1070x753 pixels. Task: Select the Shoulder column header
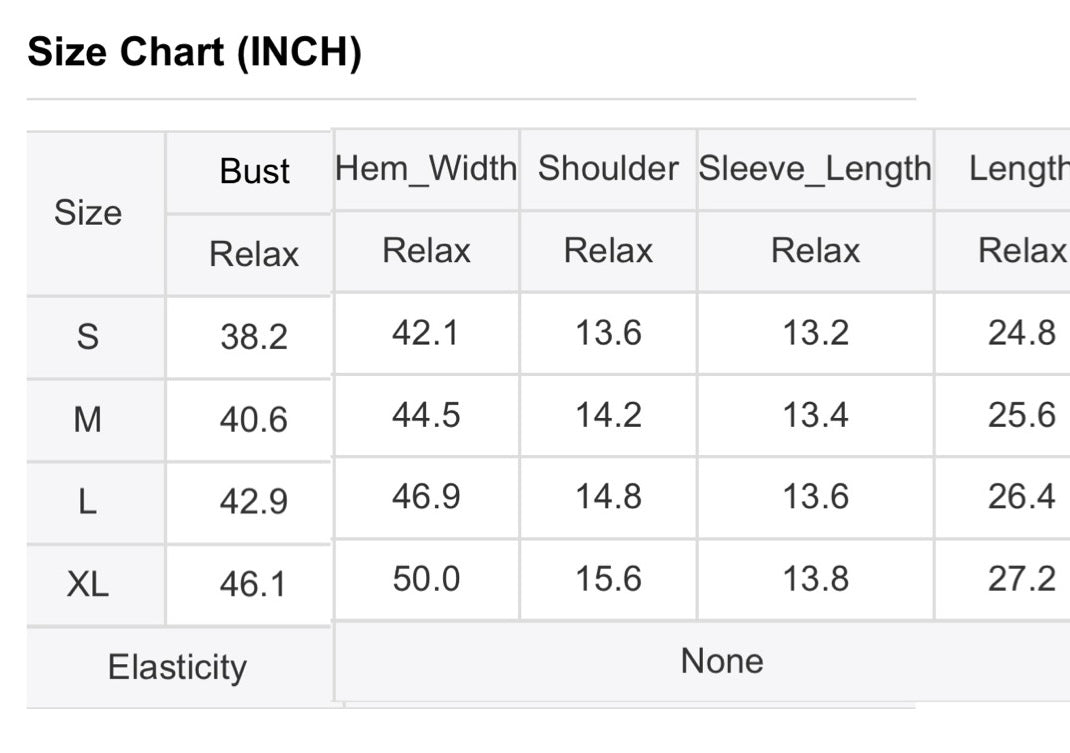[608, 168]
